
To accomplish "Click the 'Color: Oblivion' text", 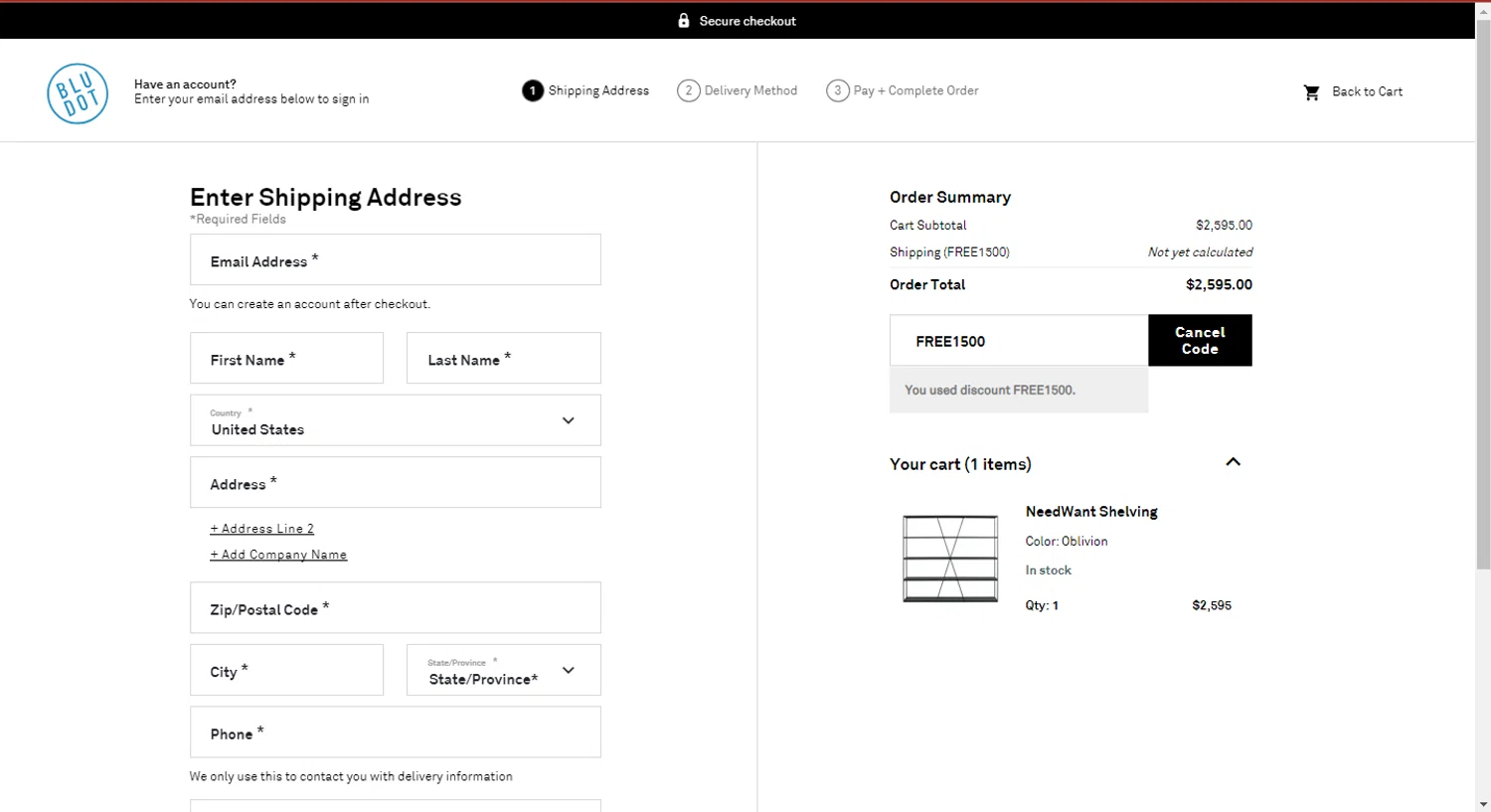I will (x=1067, y=542).
